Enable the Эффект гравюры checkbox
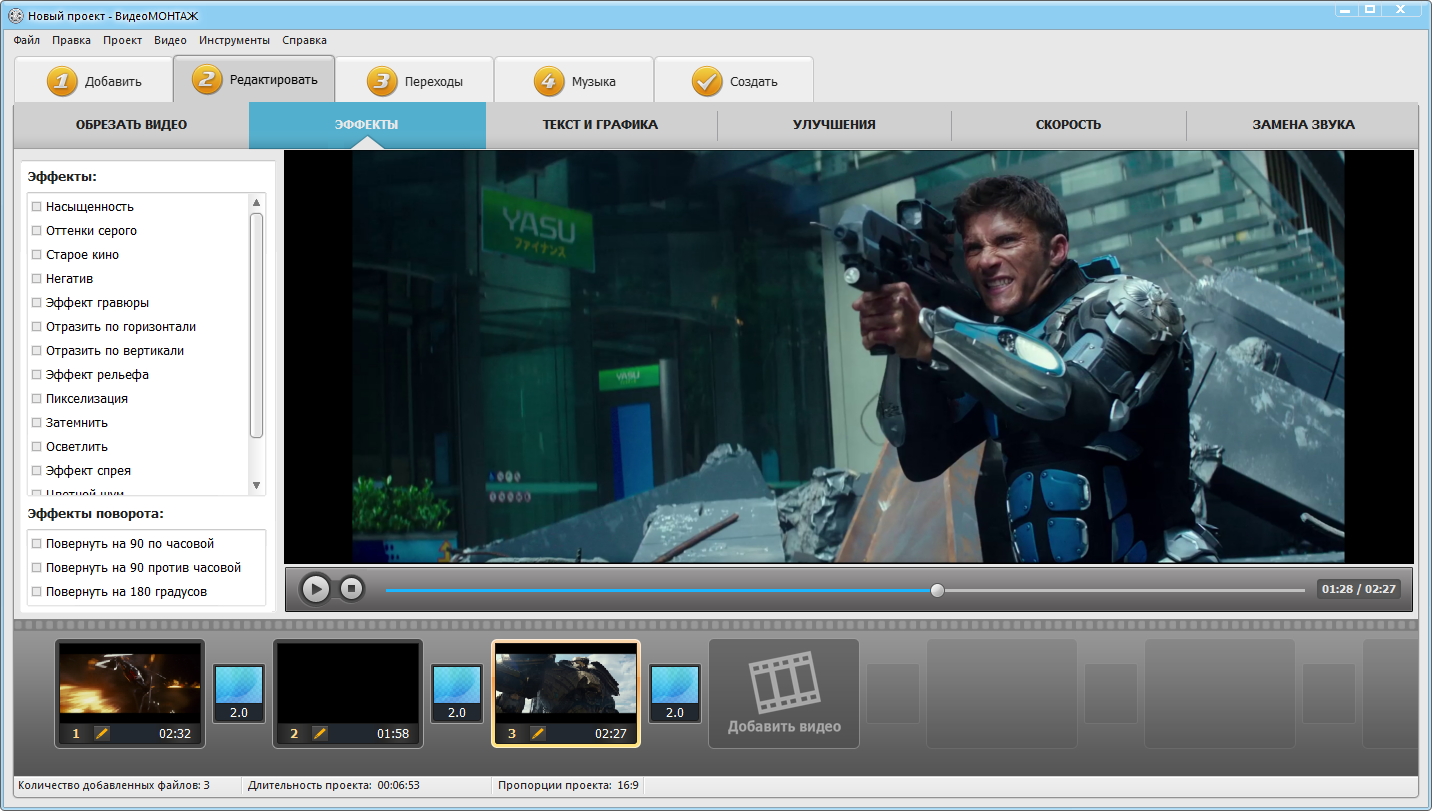The width and height of the screenshot is (1432, 811). [37, 303]
